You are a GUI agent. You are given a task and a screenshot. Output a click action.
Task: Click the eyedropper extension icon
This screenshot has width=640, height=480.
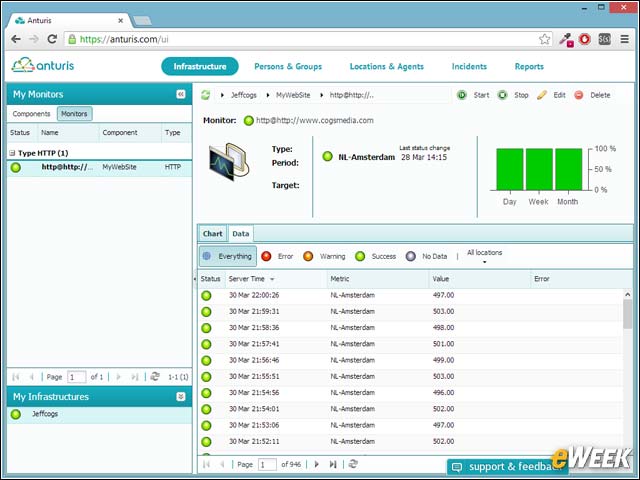566,40
